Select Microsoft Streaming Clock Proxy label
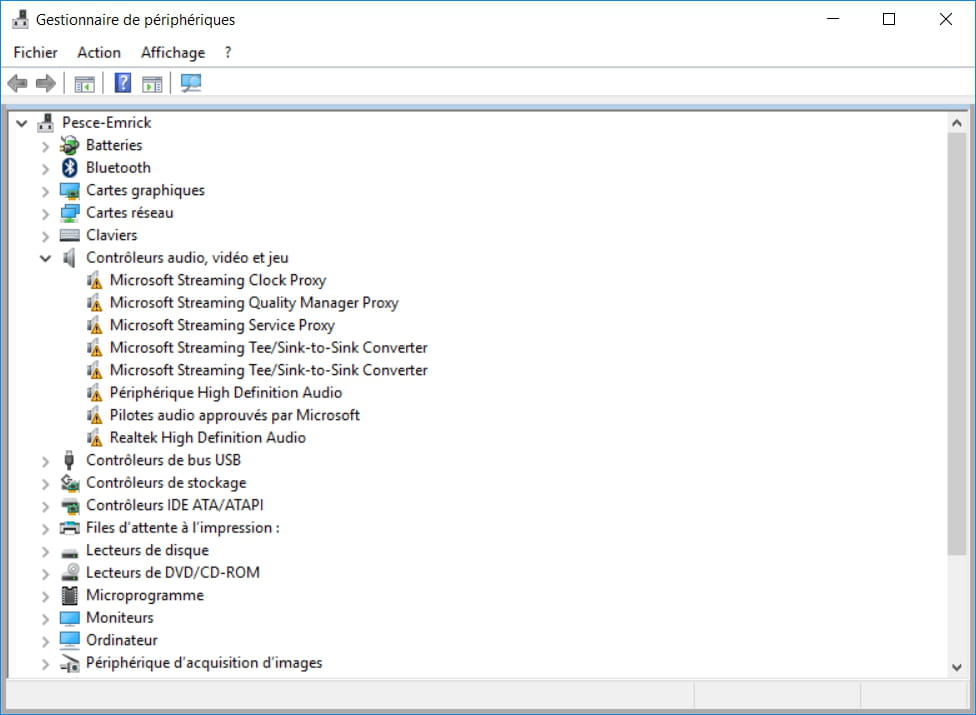This screenshot has height=715, width=976. point(218,281)
